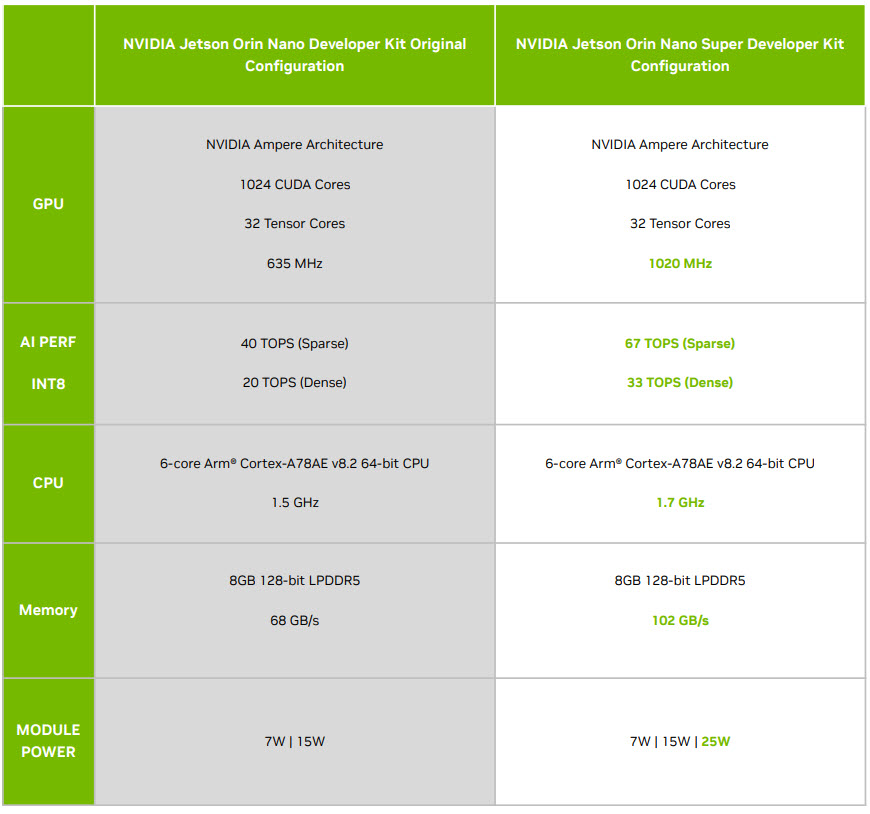Click NVIDIA Ampere Architecture in Super column
870x814 pixels.
click(x=680, y=144)
